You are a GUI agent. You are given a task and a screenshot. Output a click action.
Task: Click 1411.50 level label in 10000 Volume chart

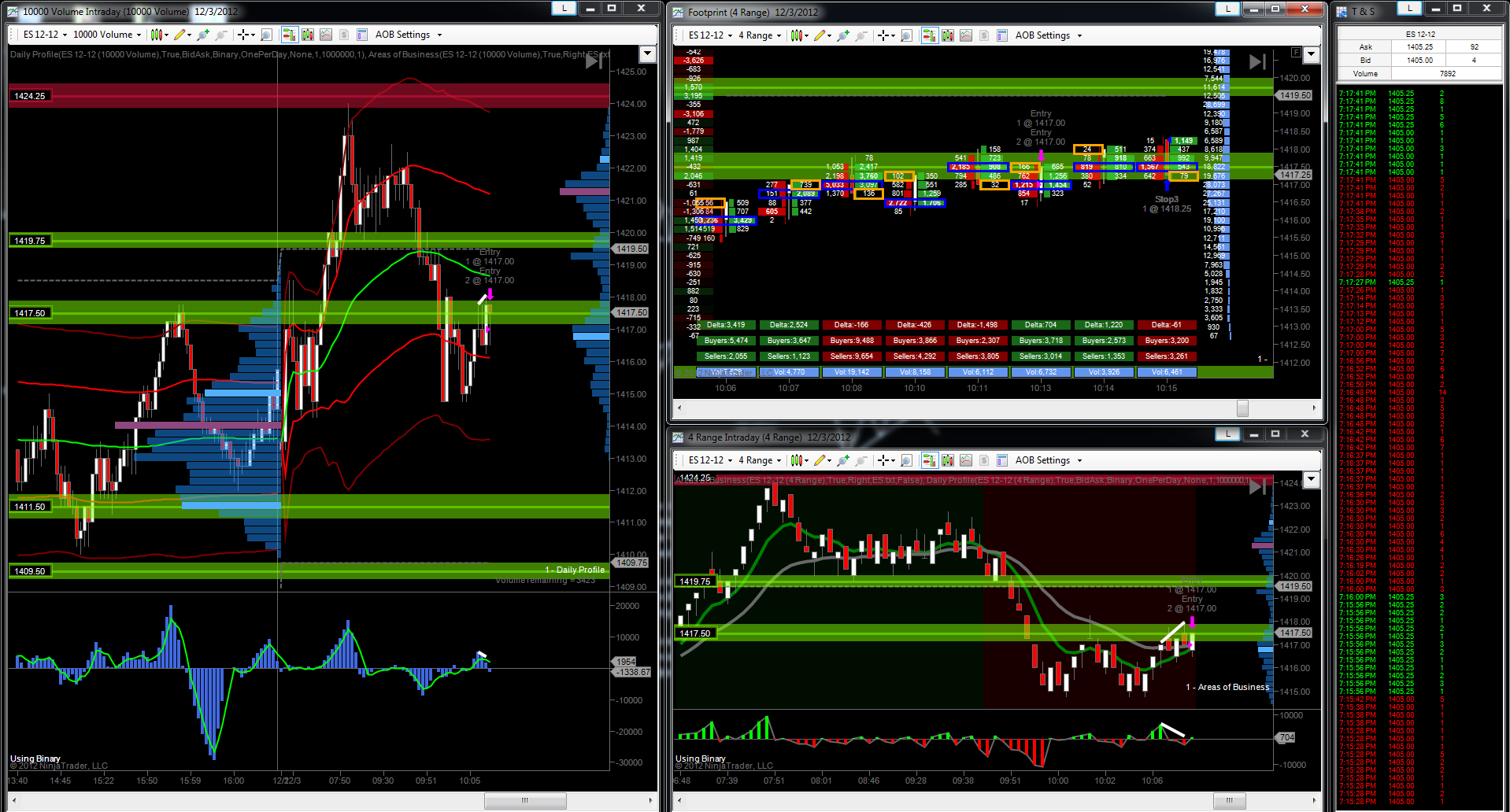(x=30, y=507)
